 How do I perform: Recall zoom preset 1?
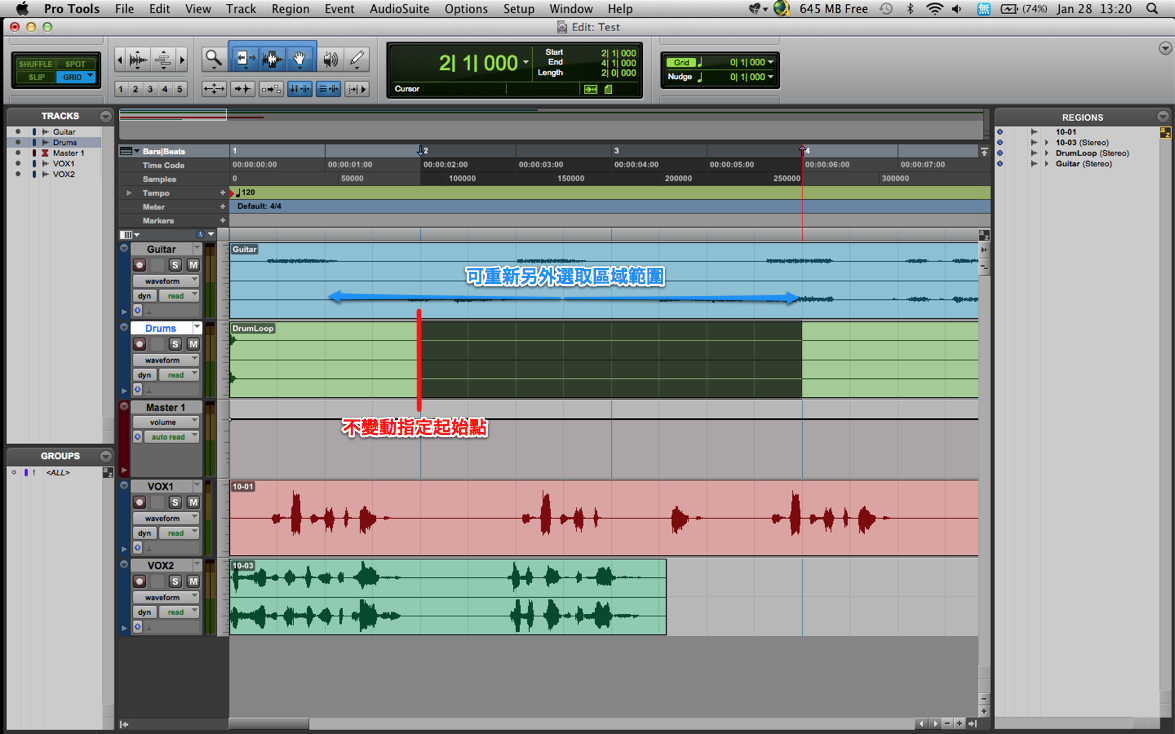coord(121,88)
